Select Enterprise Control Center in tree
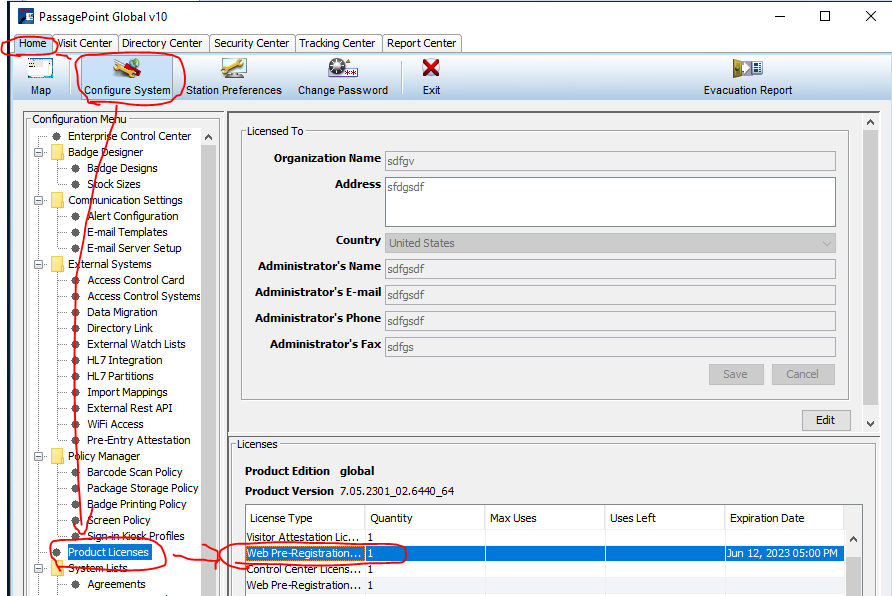Viewport: 892px width, 596px height. tap(129, 136)
